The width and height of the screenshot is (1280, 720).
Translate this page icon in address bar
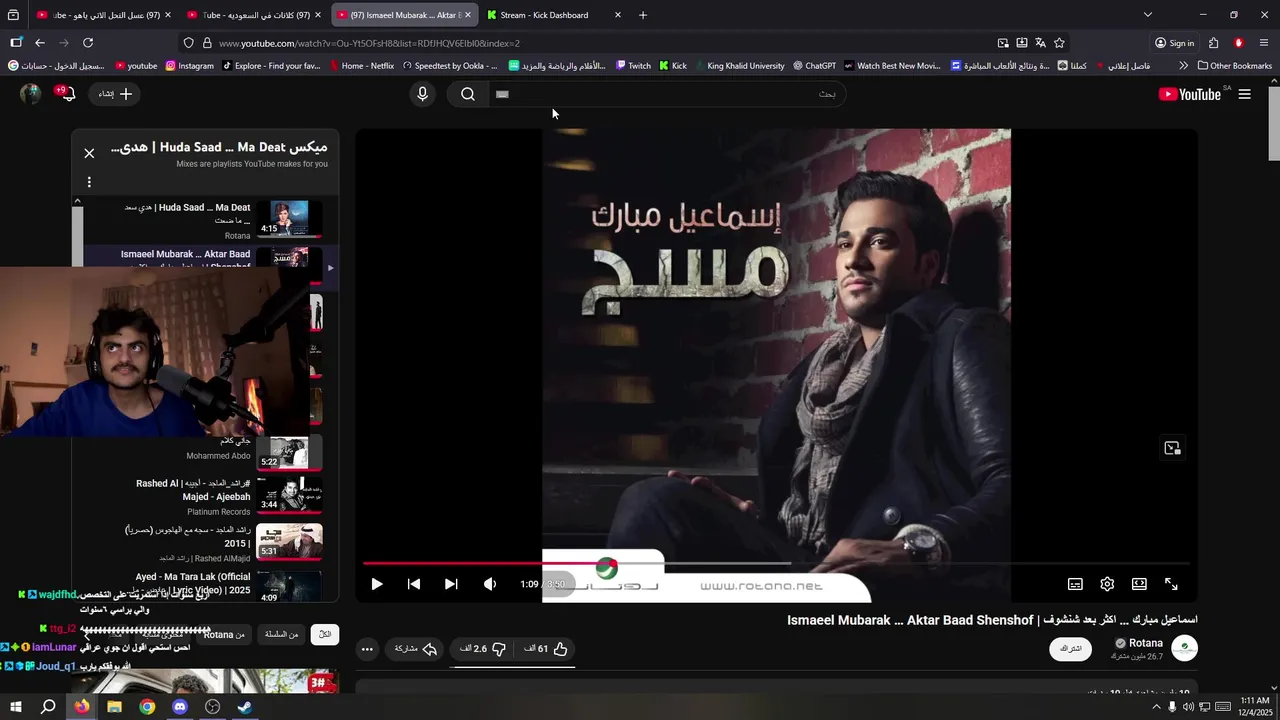1040,43
